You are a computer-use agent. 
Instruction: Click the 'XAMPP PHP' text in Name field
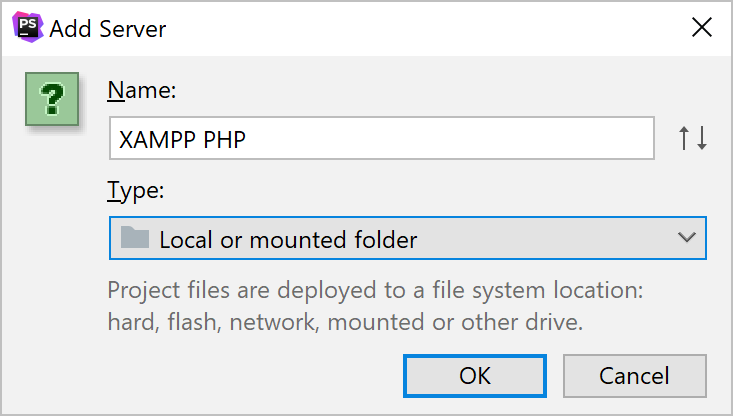coord(183,140)
